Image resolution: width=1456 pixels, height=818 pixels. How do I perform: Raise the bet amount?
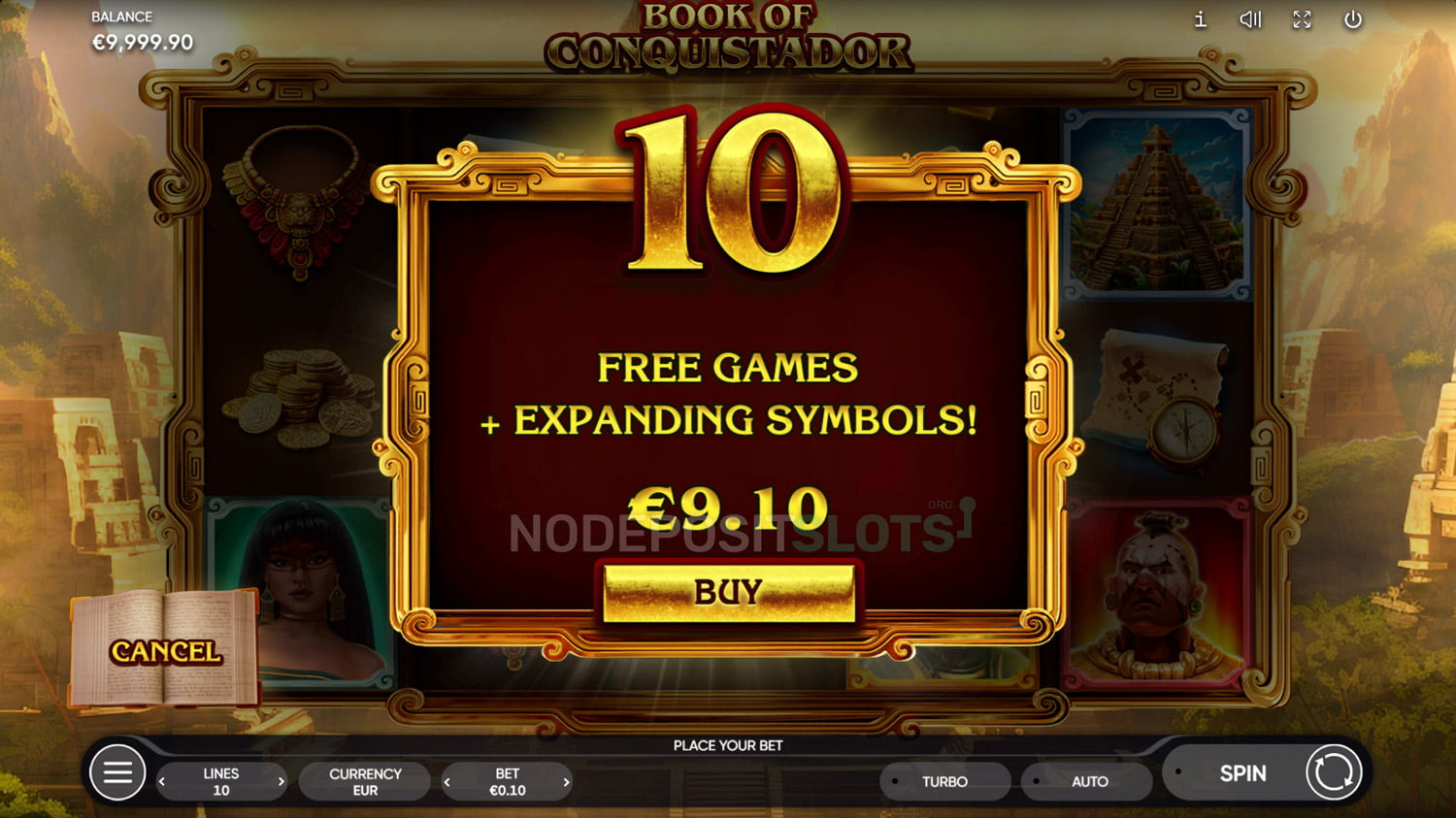(x=567, y=781)
